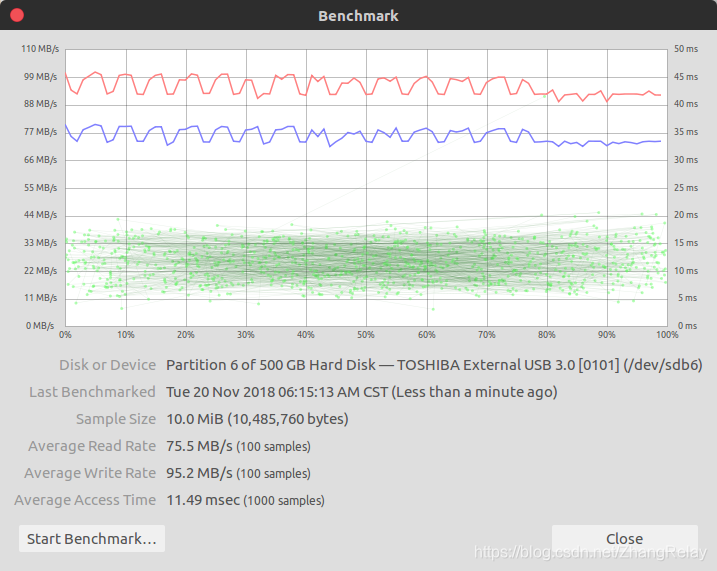The height and width of the screenshot is (571, 717).
Task: Click the 99 MB/s axis label
Action: (41, 76)
